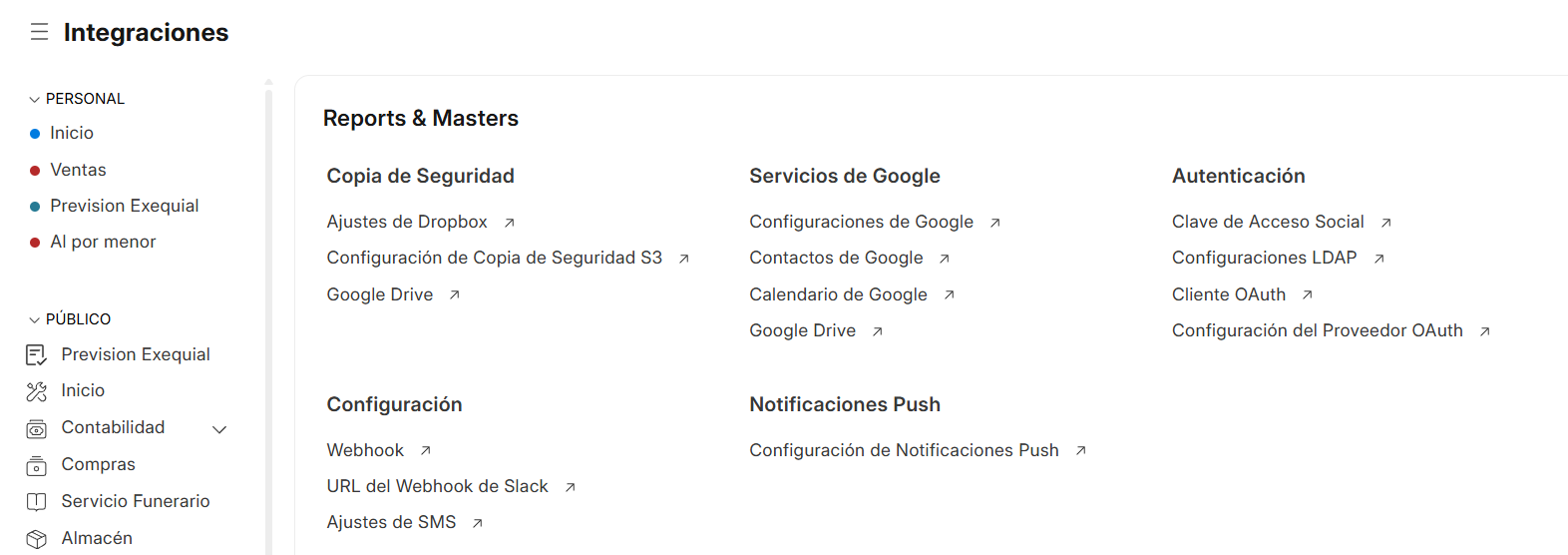Open Ventas in the PERSONAL section
The width and height of the screenshot is (1568, 555).
click(x=78, y=170)
